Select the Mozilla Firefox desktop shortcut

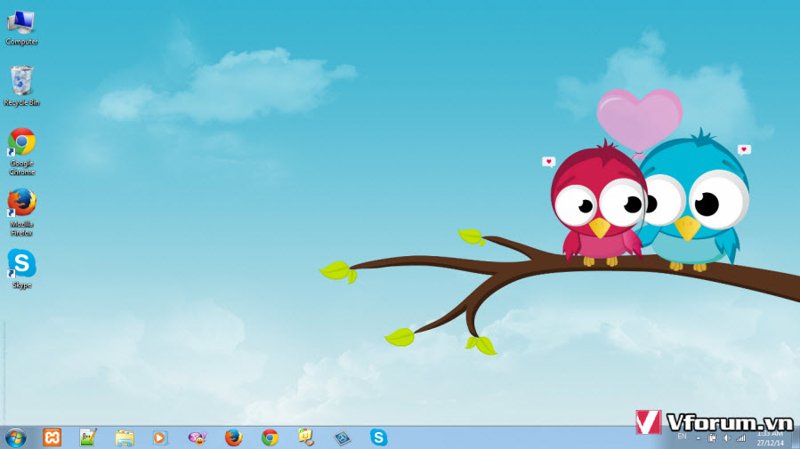coord(22,212)
